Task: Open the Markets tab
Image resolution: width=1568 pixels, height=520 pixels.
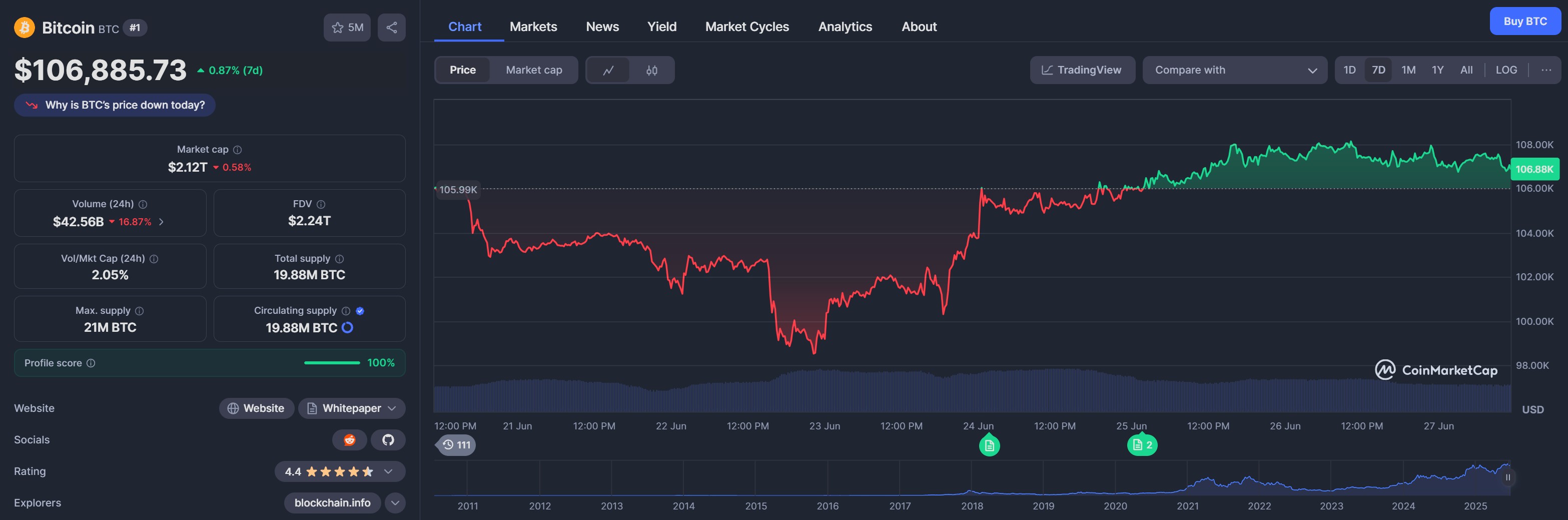Action: pyautogui.click(x=533, y=27)
